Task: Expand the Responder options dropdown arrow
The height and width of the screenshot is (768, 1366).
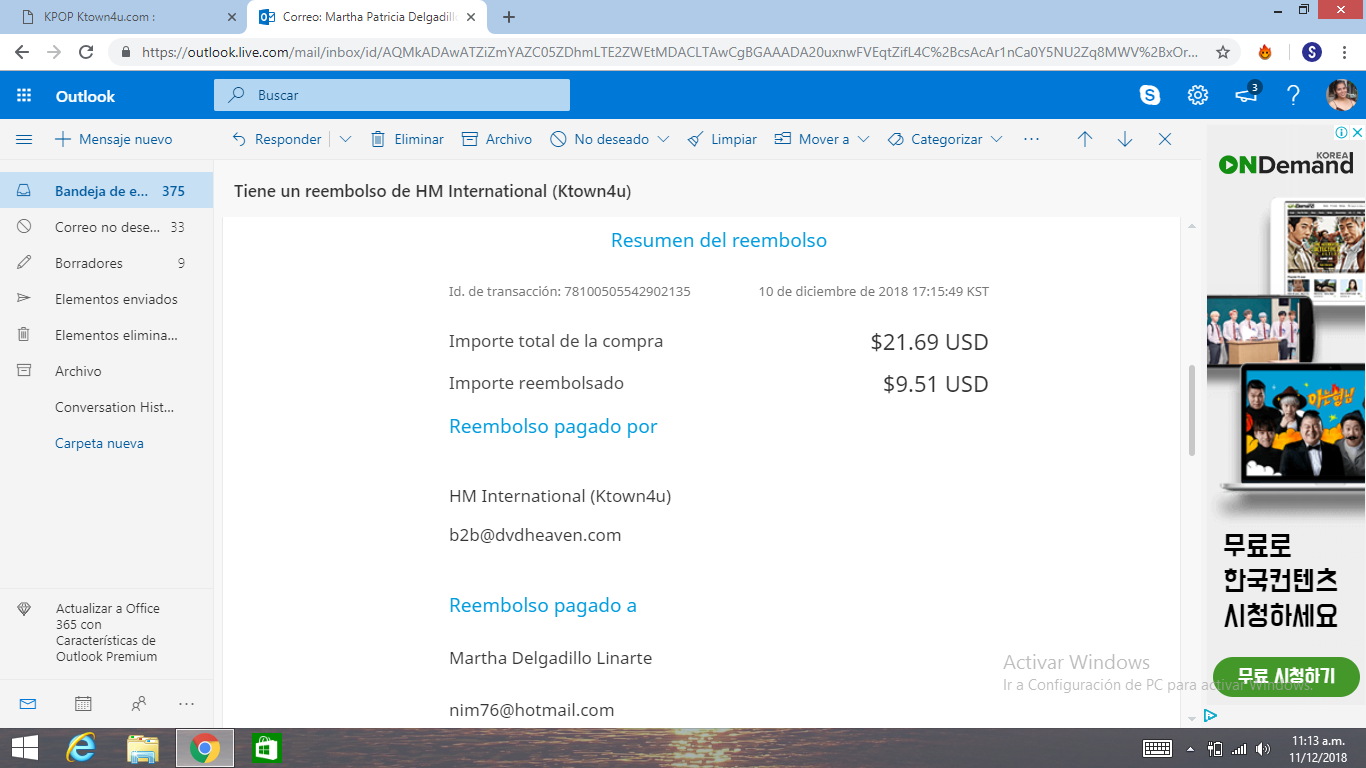Action: tap(346, 140)
